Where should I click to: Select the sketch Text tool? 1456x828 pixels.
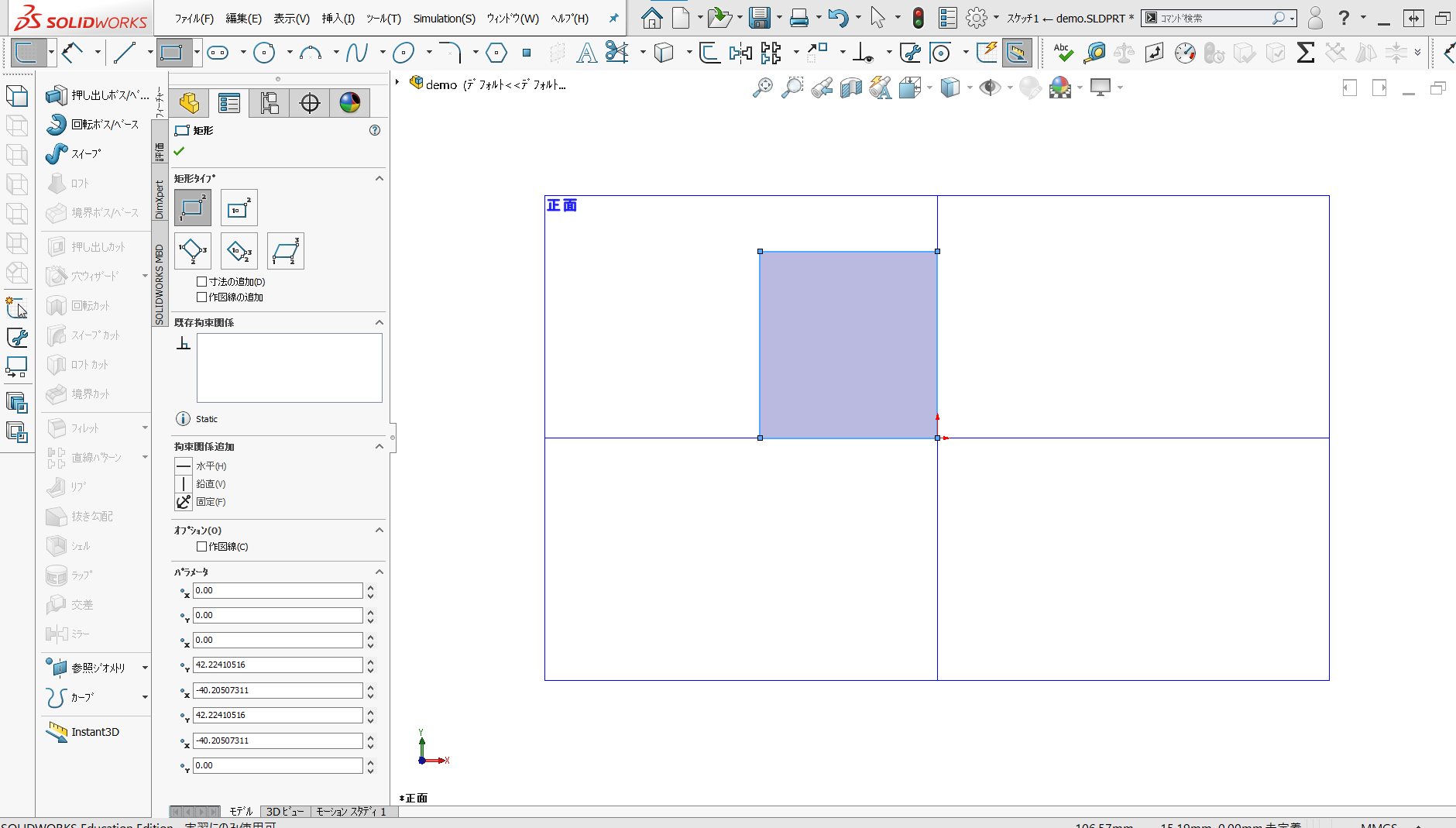tap(587, 53)
